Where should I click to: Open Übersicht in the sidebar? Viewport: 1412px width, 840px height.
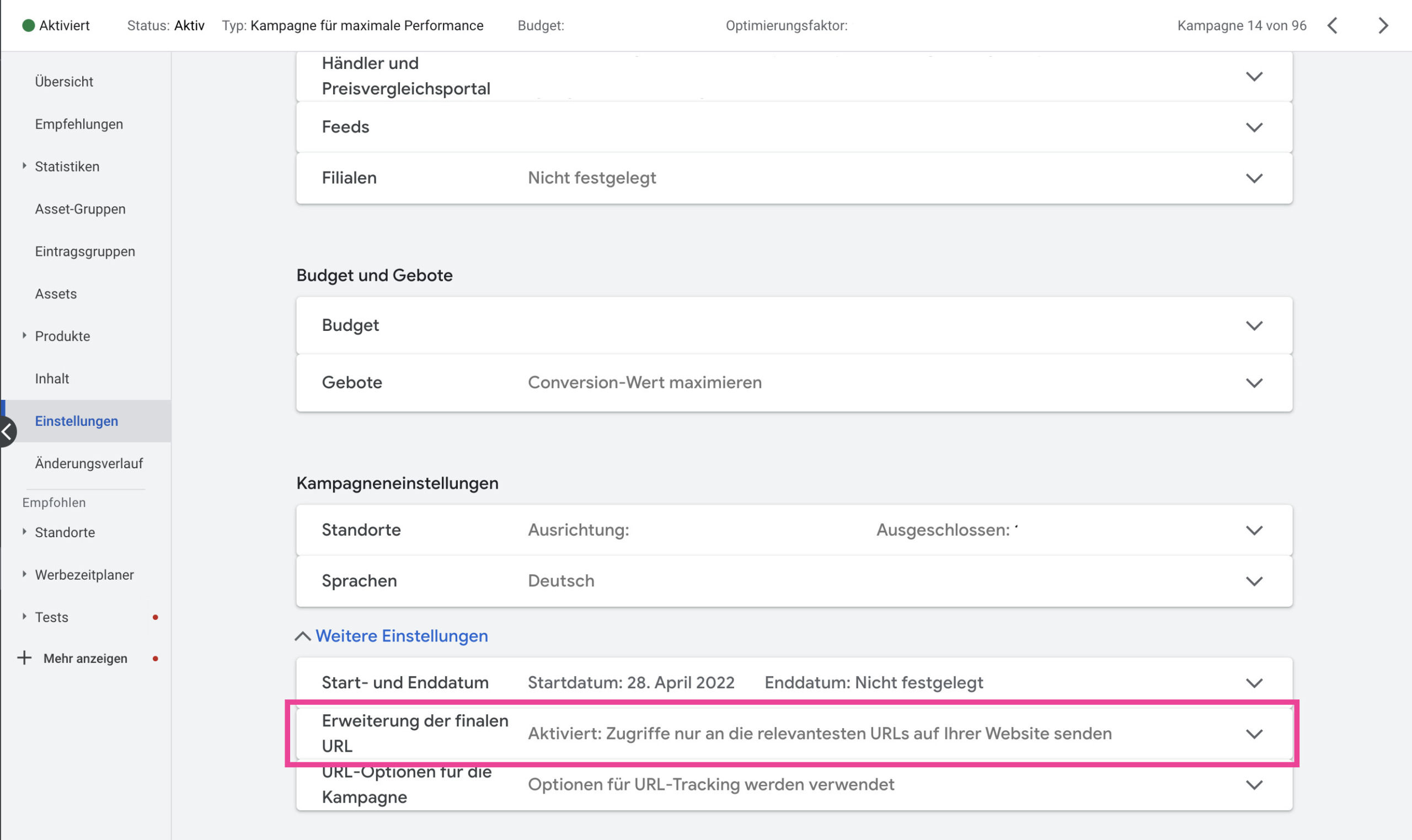click(x=64, y=82)
